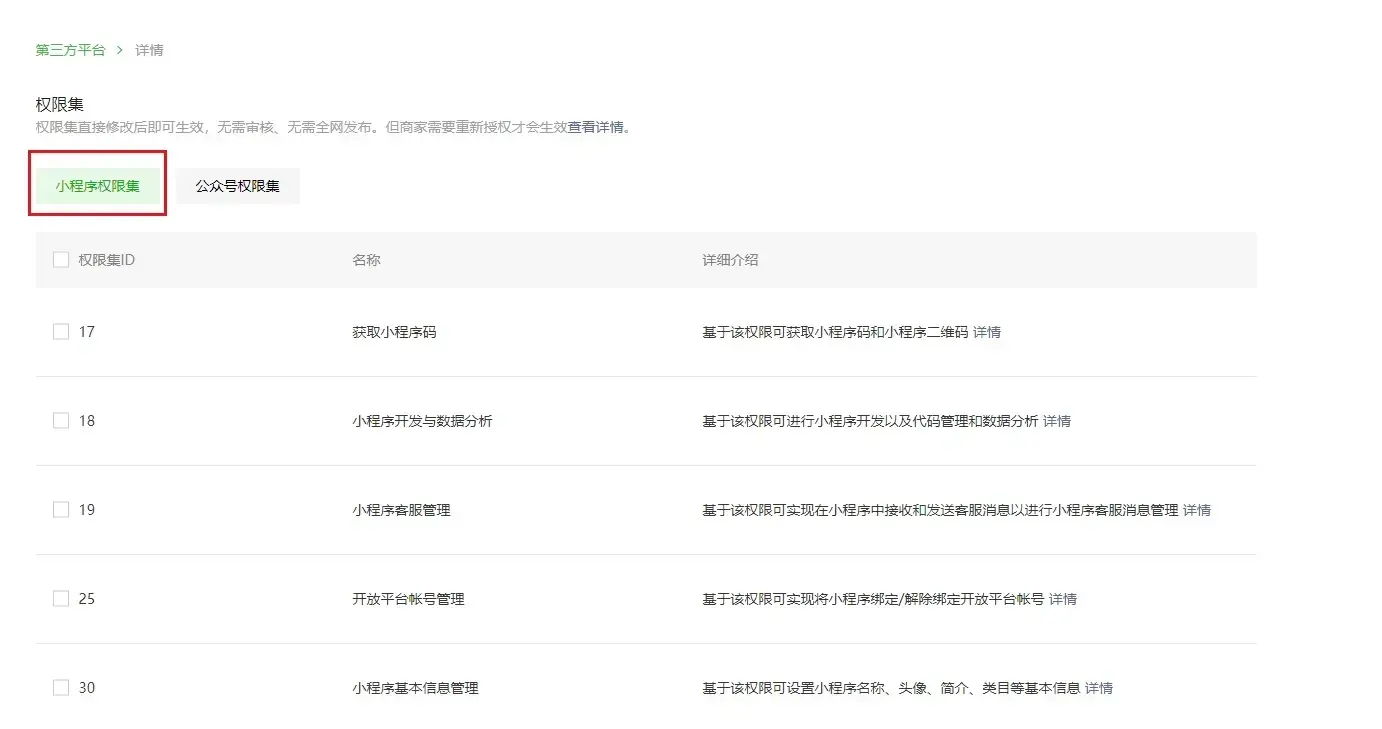Click the 获取小程序码 permission name
Viewport: 1382px width, 729px height.
pos(394,332)
